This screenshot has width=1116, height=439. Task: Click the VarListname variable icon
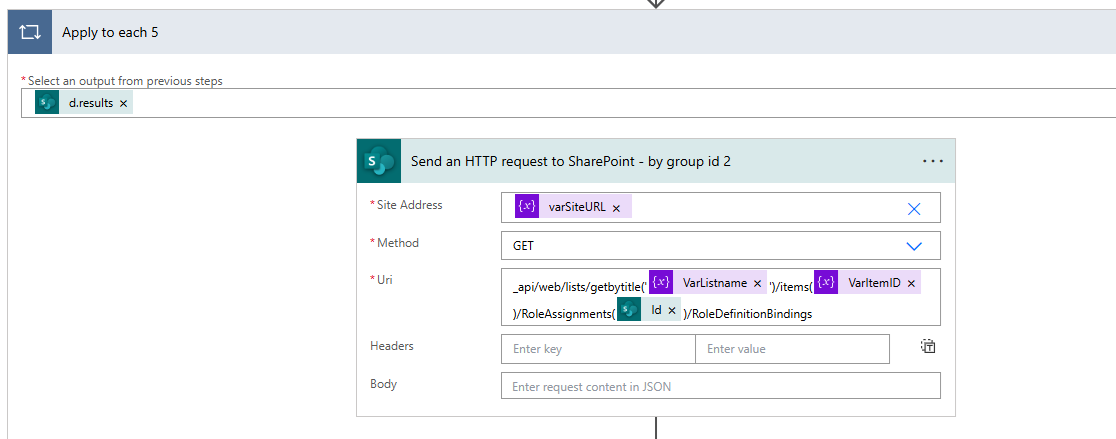661,282
